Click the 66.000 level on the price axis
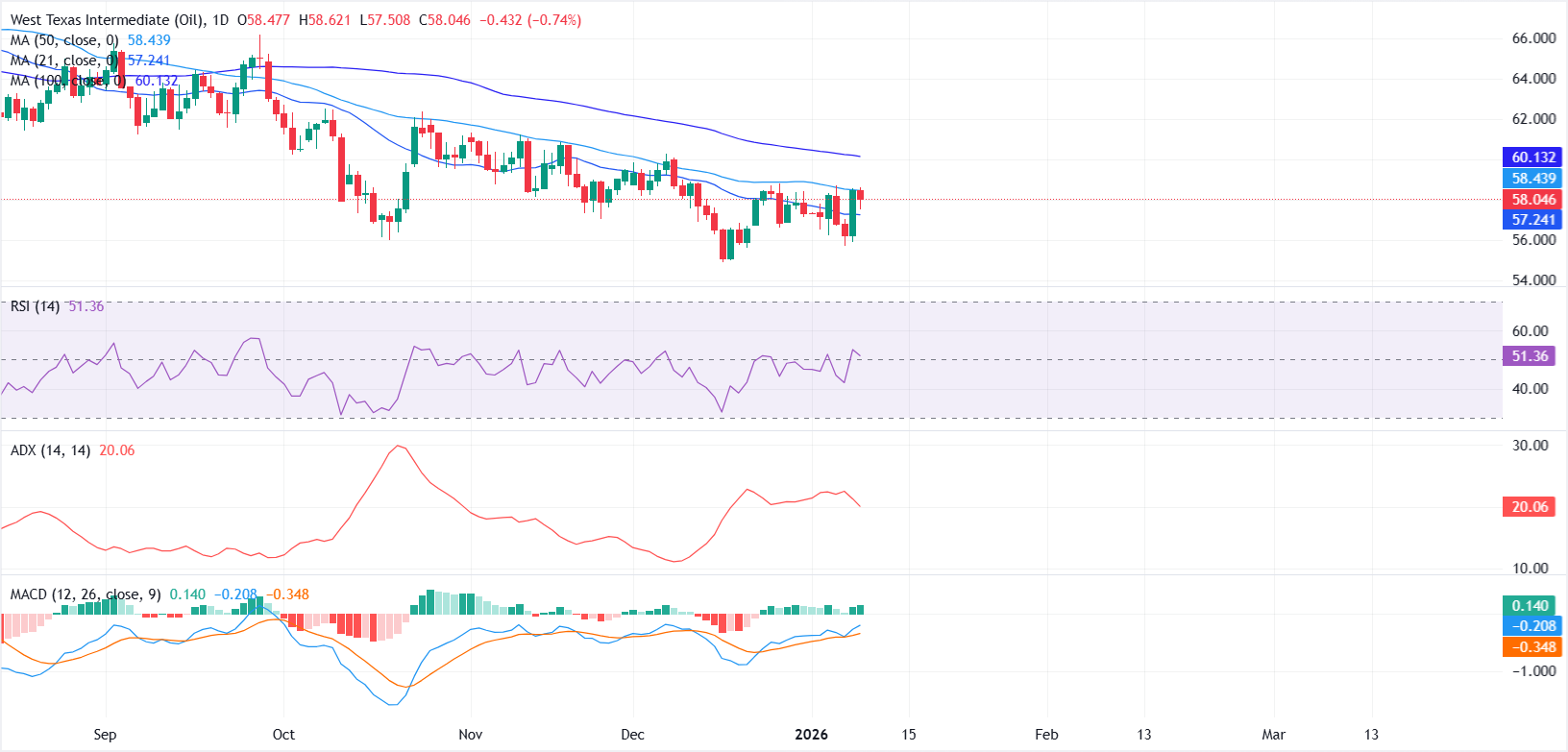The height and width of the screenshot is (752, 1568). tap(1533, 38)
